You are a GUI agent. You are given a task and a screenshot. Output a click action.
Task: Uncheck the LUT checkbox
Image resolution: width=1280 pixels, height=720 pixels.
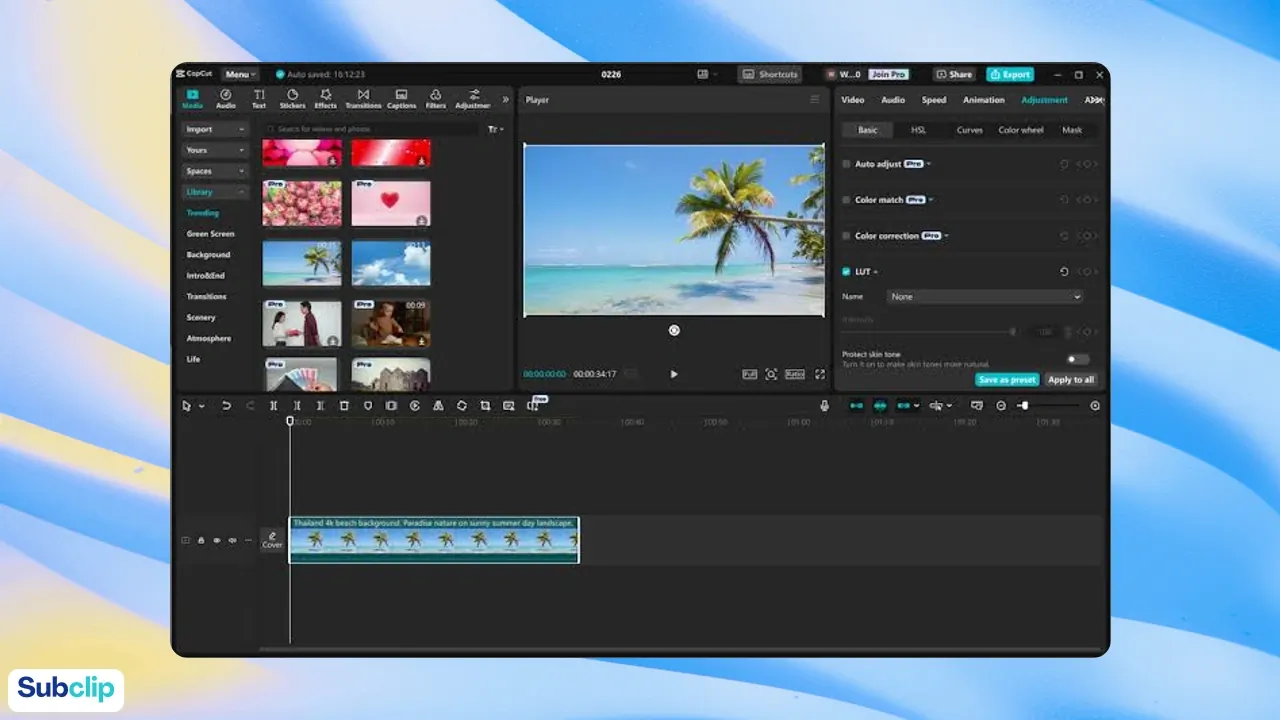pyautogui.click(x=846, y=272)
